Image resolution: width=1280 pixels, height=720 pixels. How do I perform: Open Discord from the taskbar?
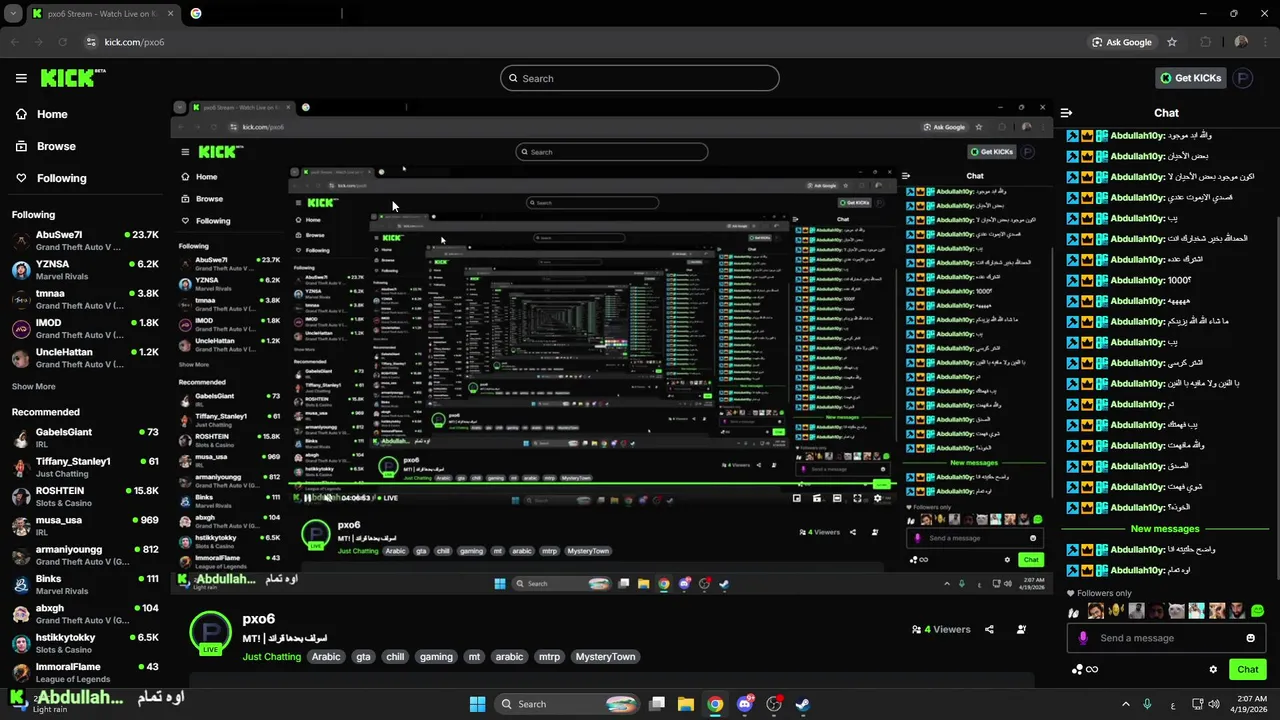point(745,704)
